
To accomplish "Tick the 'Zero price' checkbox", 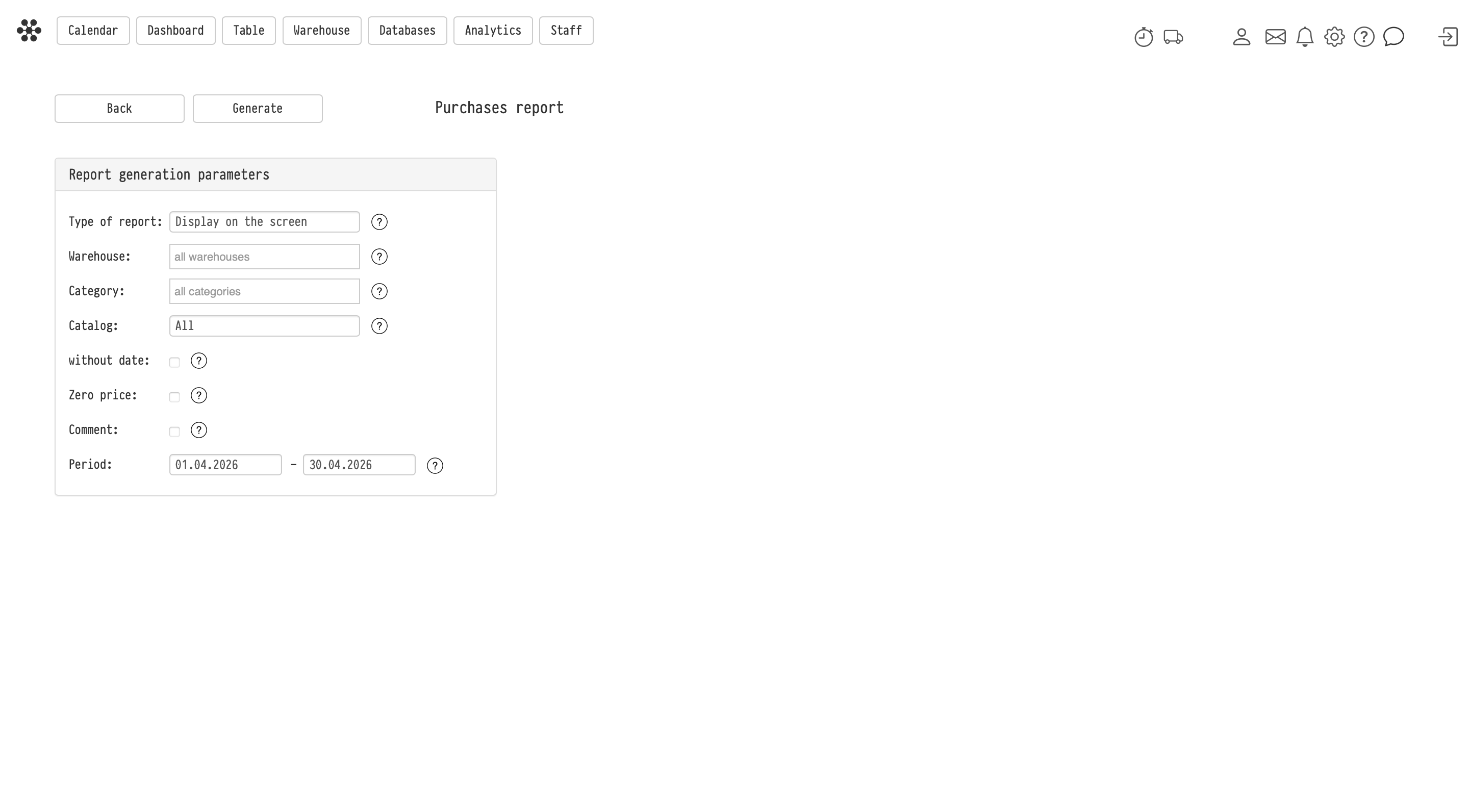I will [174, 397].
